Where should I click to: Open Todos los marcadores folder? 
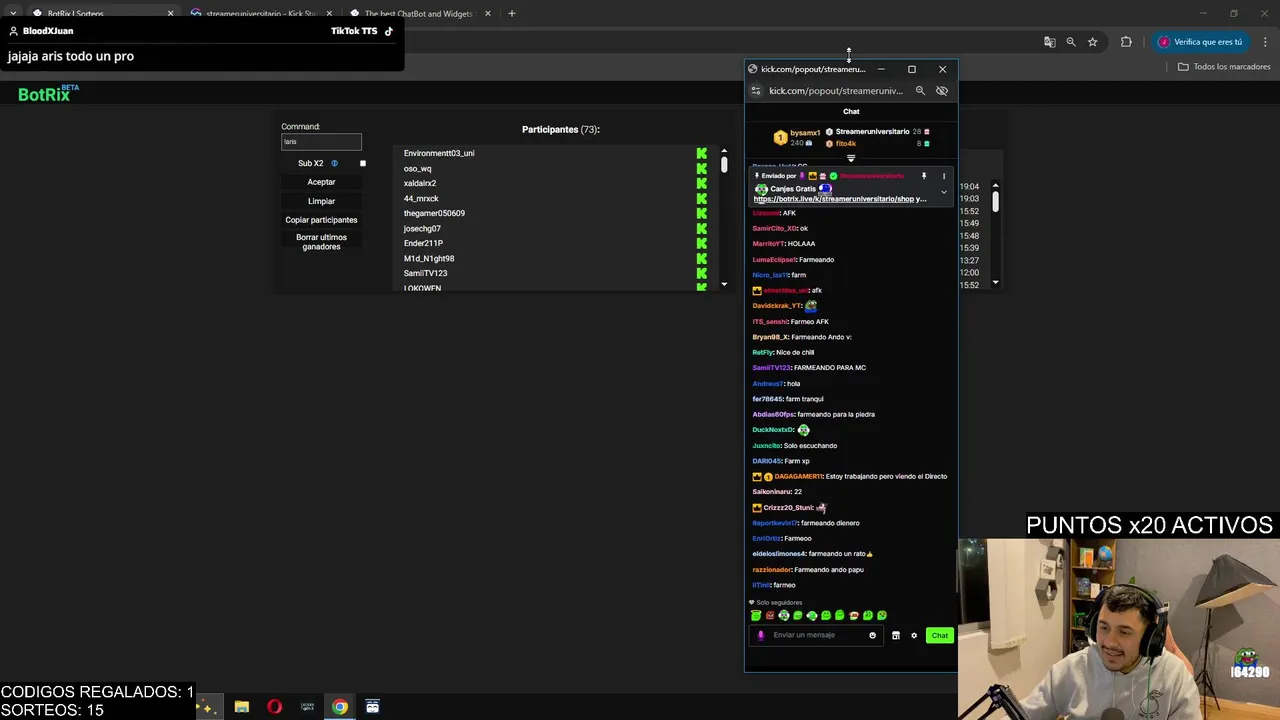coord(1224,67)
